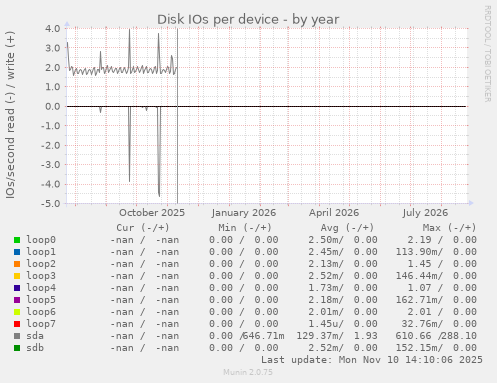
Task: Click the sda row's Min value ending in '646.71m'
Action: pyautogui.click(x=247, y=336)
